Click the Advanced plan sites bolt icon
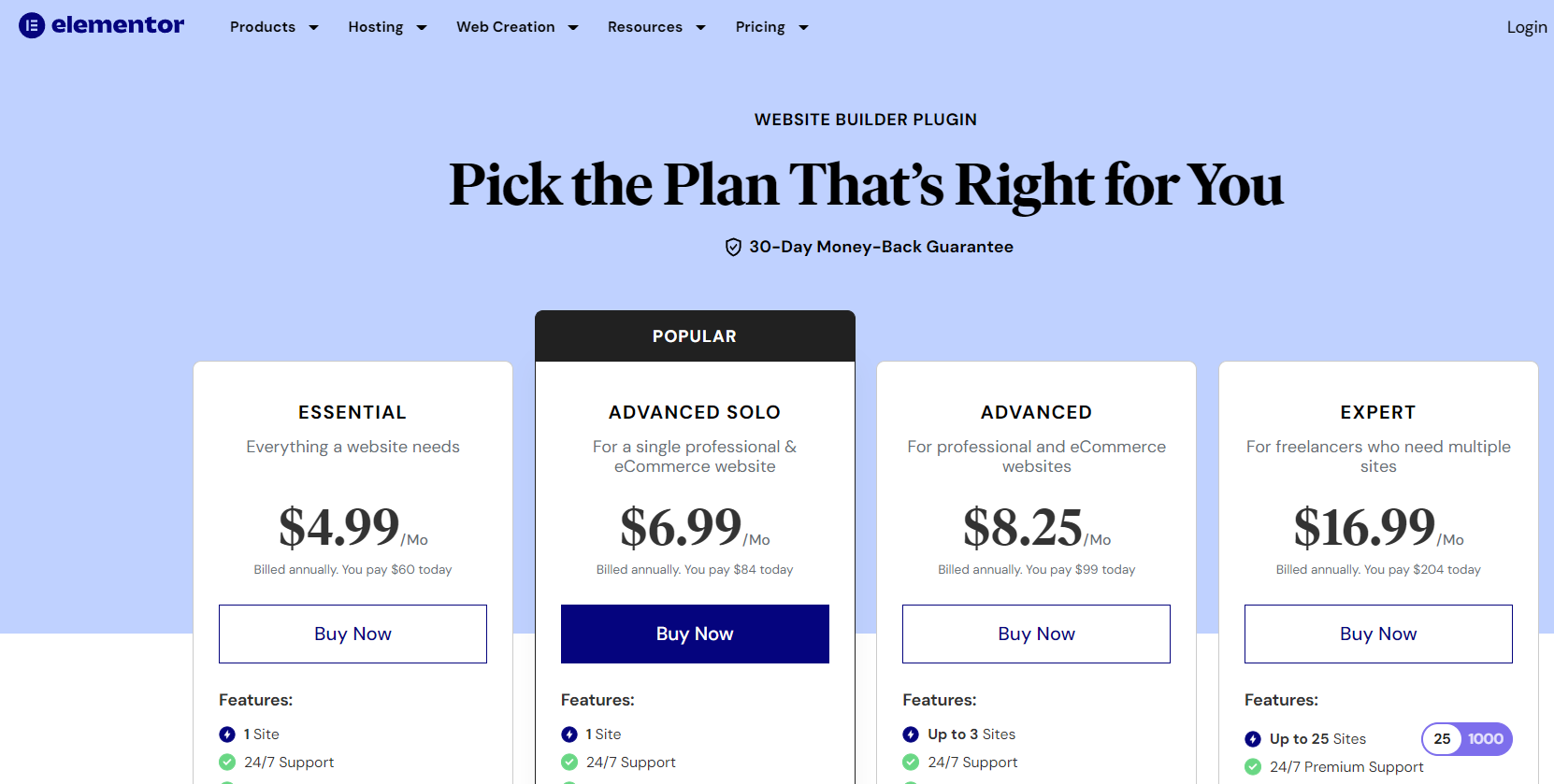The image size is (1554, 784). 911,734
